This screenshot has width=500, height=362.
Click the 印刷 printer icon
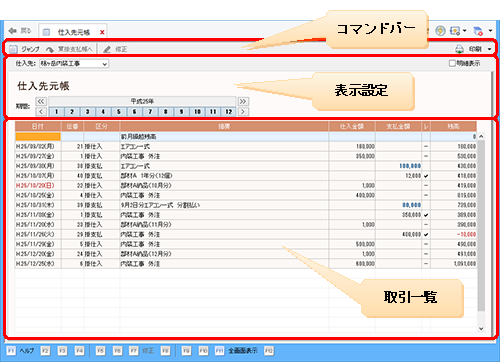(x=459, y=49)
